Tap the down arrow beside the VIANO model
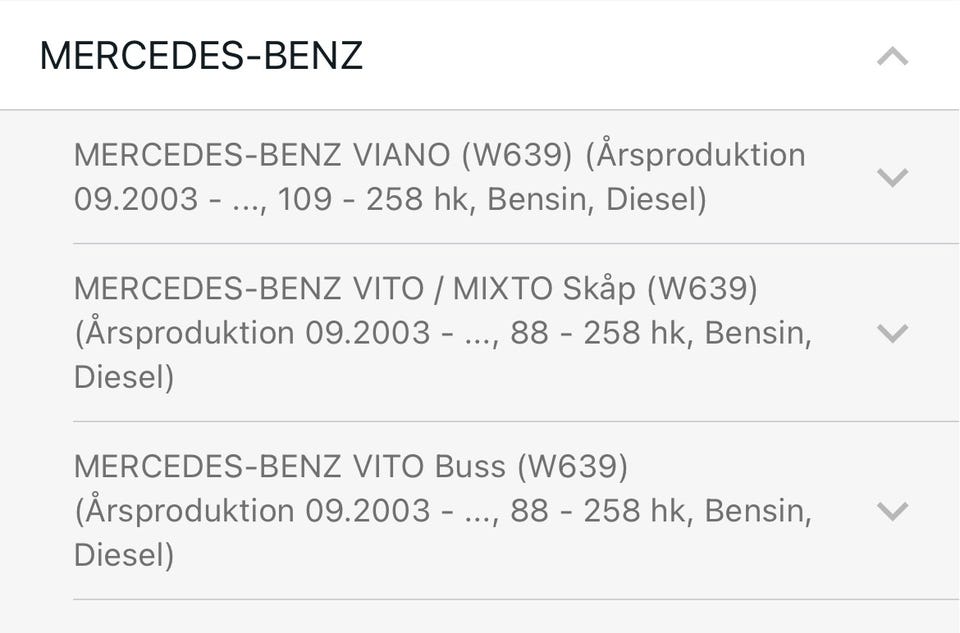Screen dimensions: 960x633 tap(892, 177)
